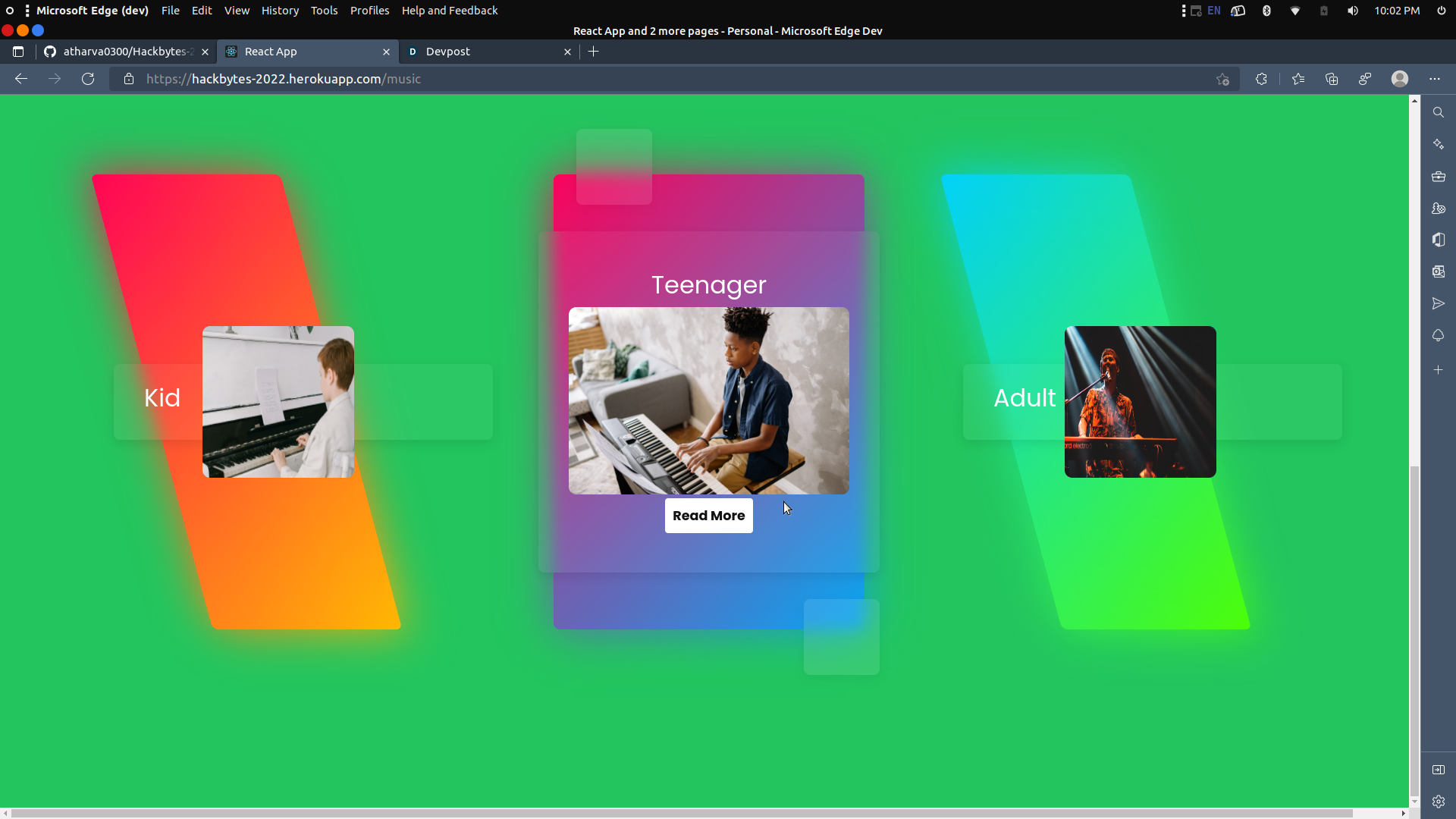Image resolution: width=1456 pixels, height=819 pixels.
Task: Click the profile avatar icon
Action: 1400,79
